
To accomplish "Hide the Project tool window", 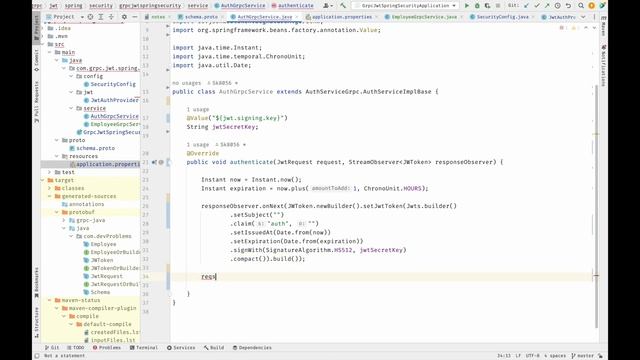I will click(135, 17).
